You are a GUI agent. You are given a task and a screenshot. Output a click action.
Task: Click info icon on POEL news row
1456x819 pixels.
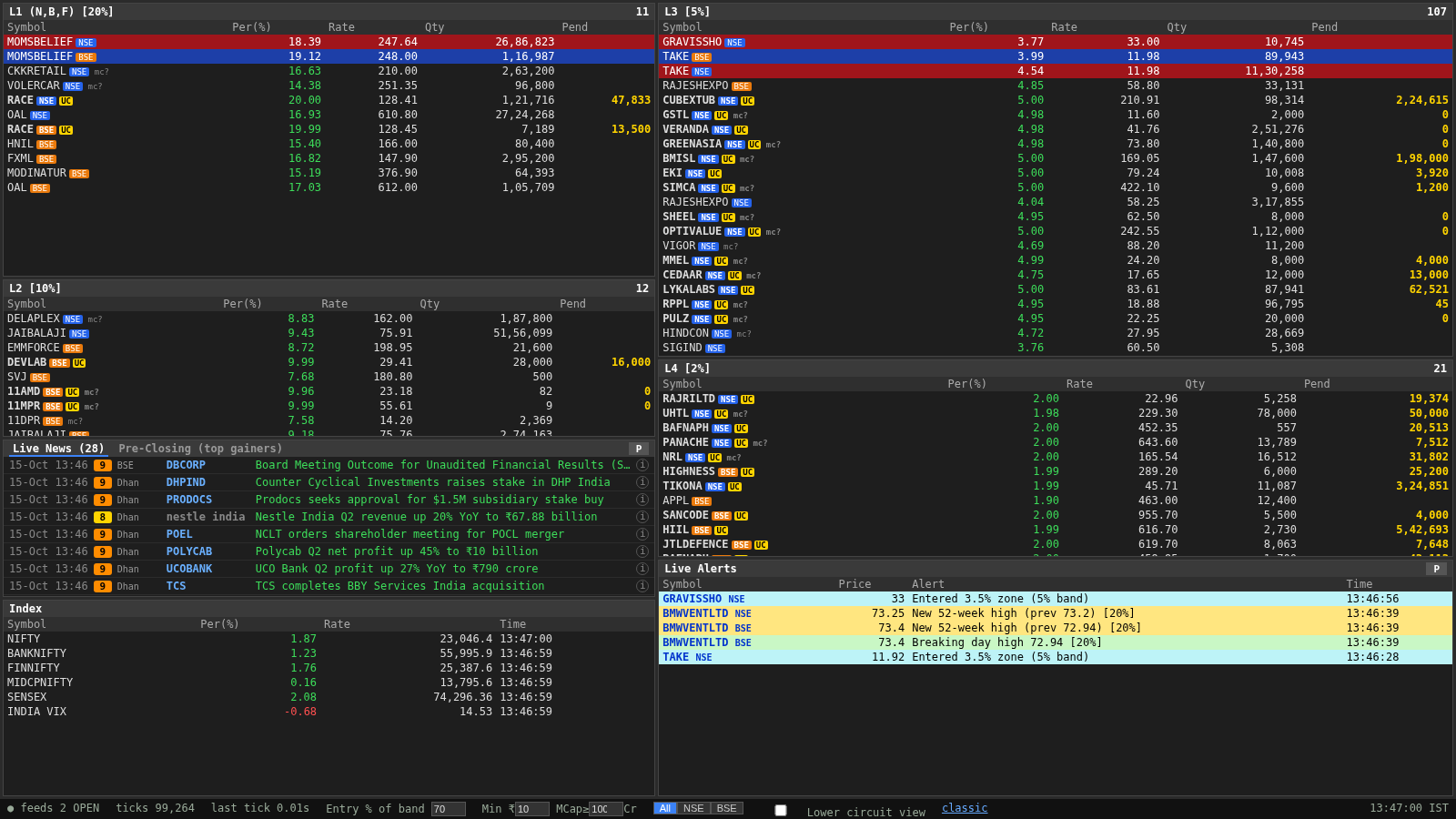642,534
